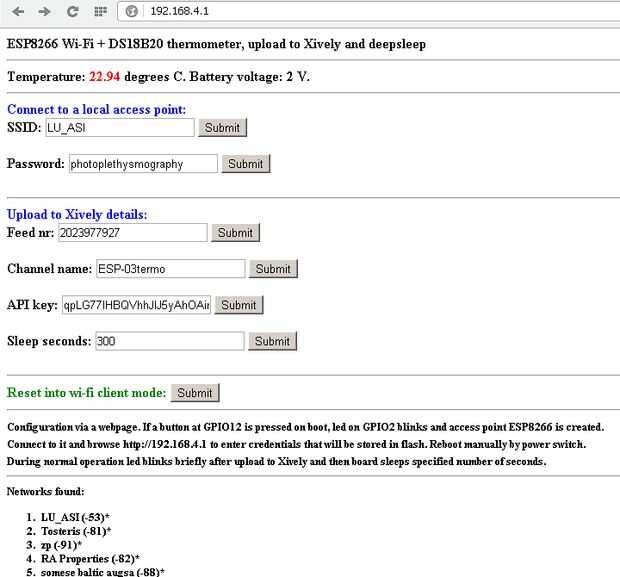Go forward using the browser forward arrow

44,11
